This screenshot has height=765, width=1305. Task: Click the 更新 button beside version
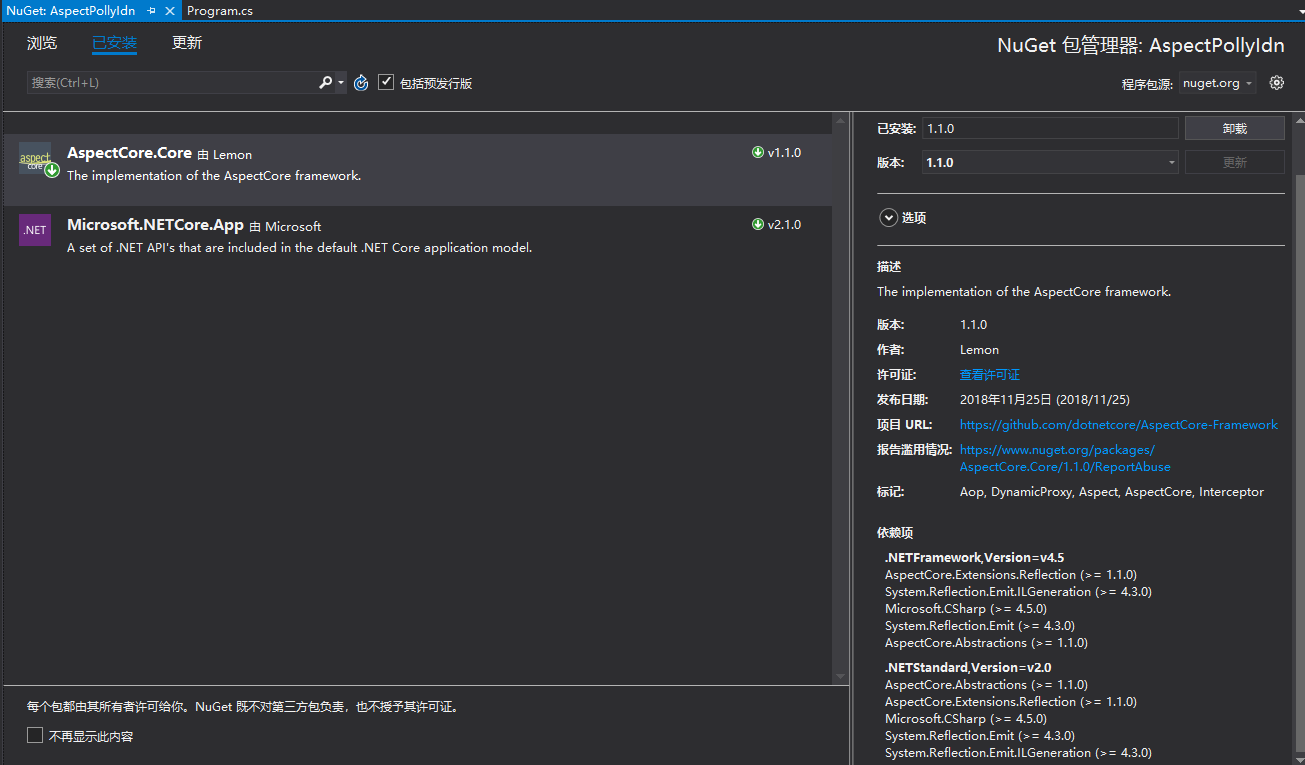coord(1235,162)
